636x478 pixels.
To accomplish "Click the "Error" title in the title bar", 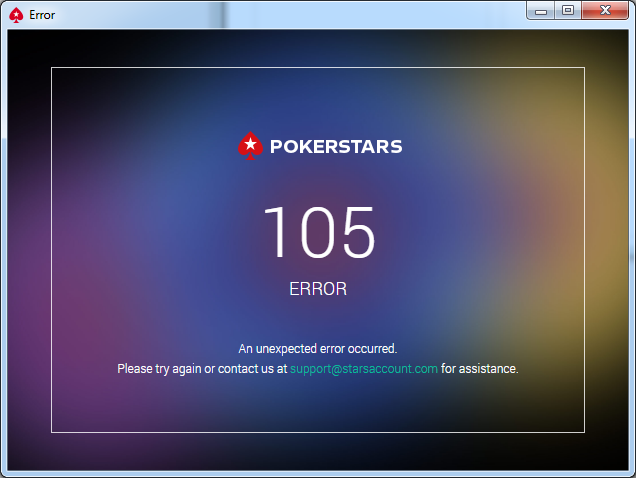I will click(42, 15).
